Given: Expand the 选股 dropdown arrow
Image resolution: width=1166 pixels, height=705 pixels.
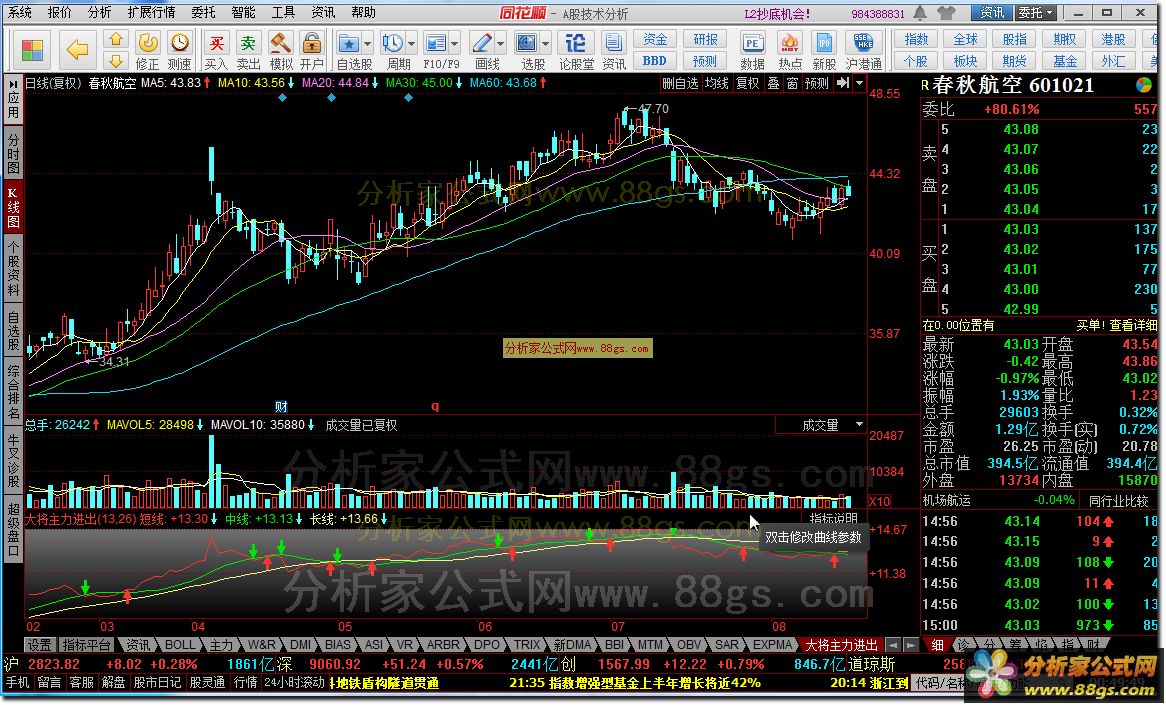Looking at the screenshot, I should coord(545,44).
